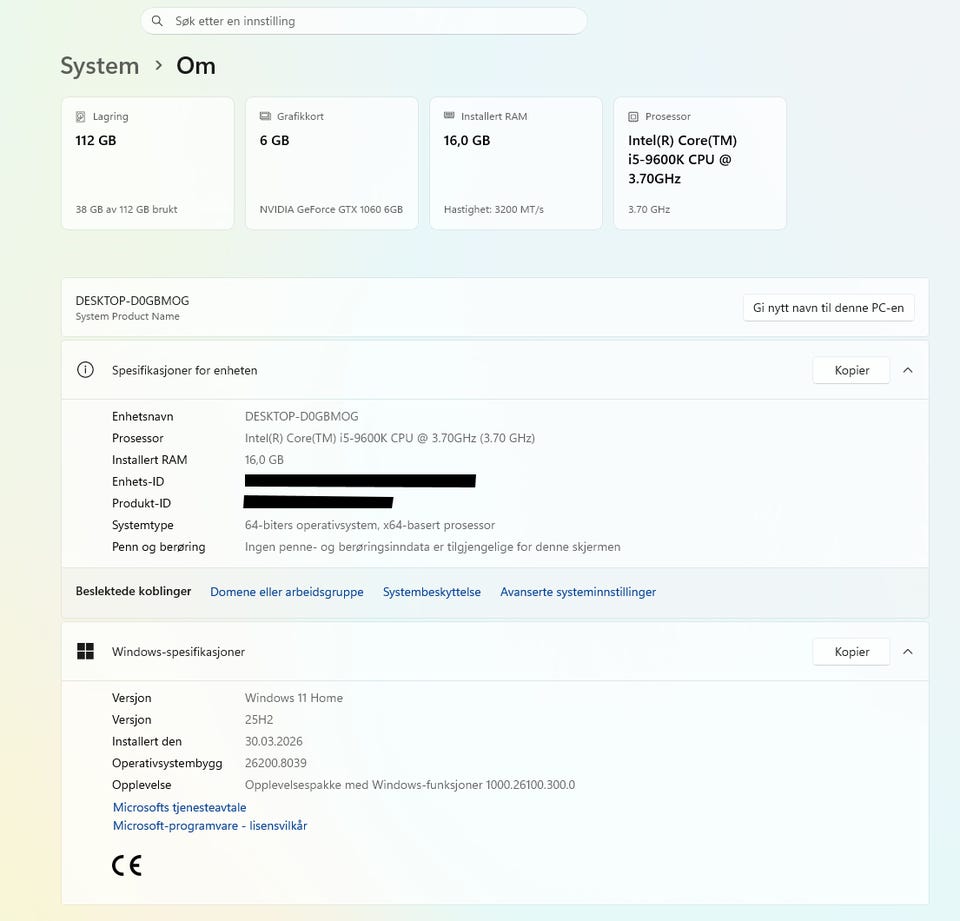
Task: Click the Lagring storage icon
Action: click(x=80, y=116)
